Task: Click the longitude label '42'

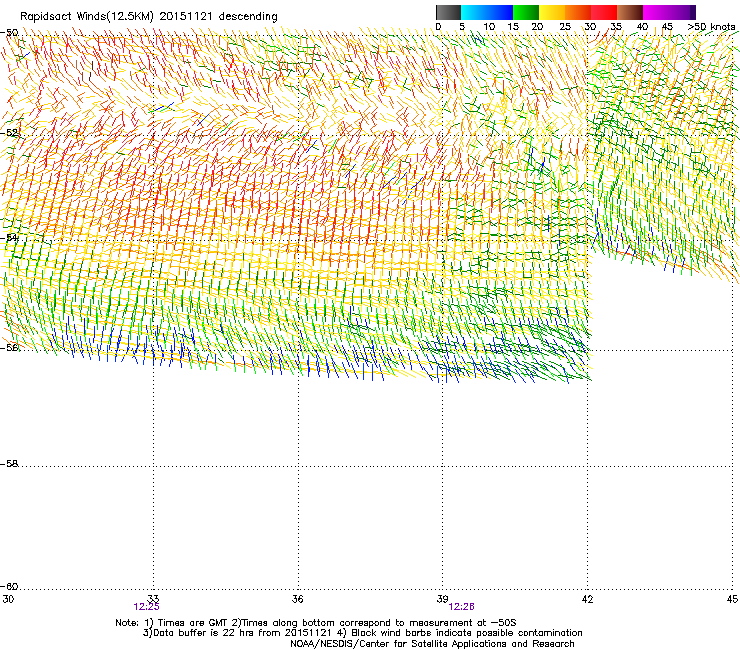Action: (588, 599)
